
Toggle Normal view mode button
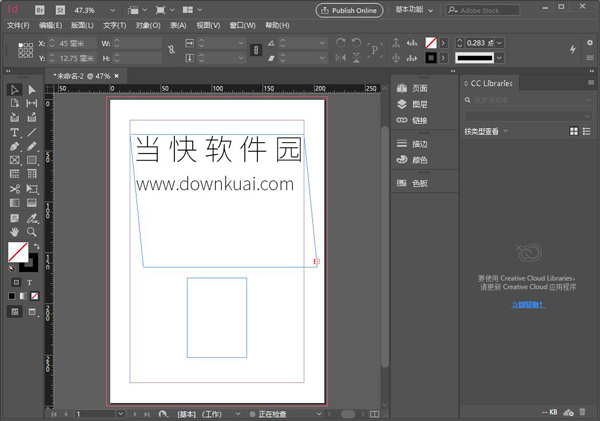pyautogui.click(x=15, y=312)
